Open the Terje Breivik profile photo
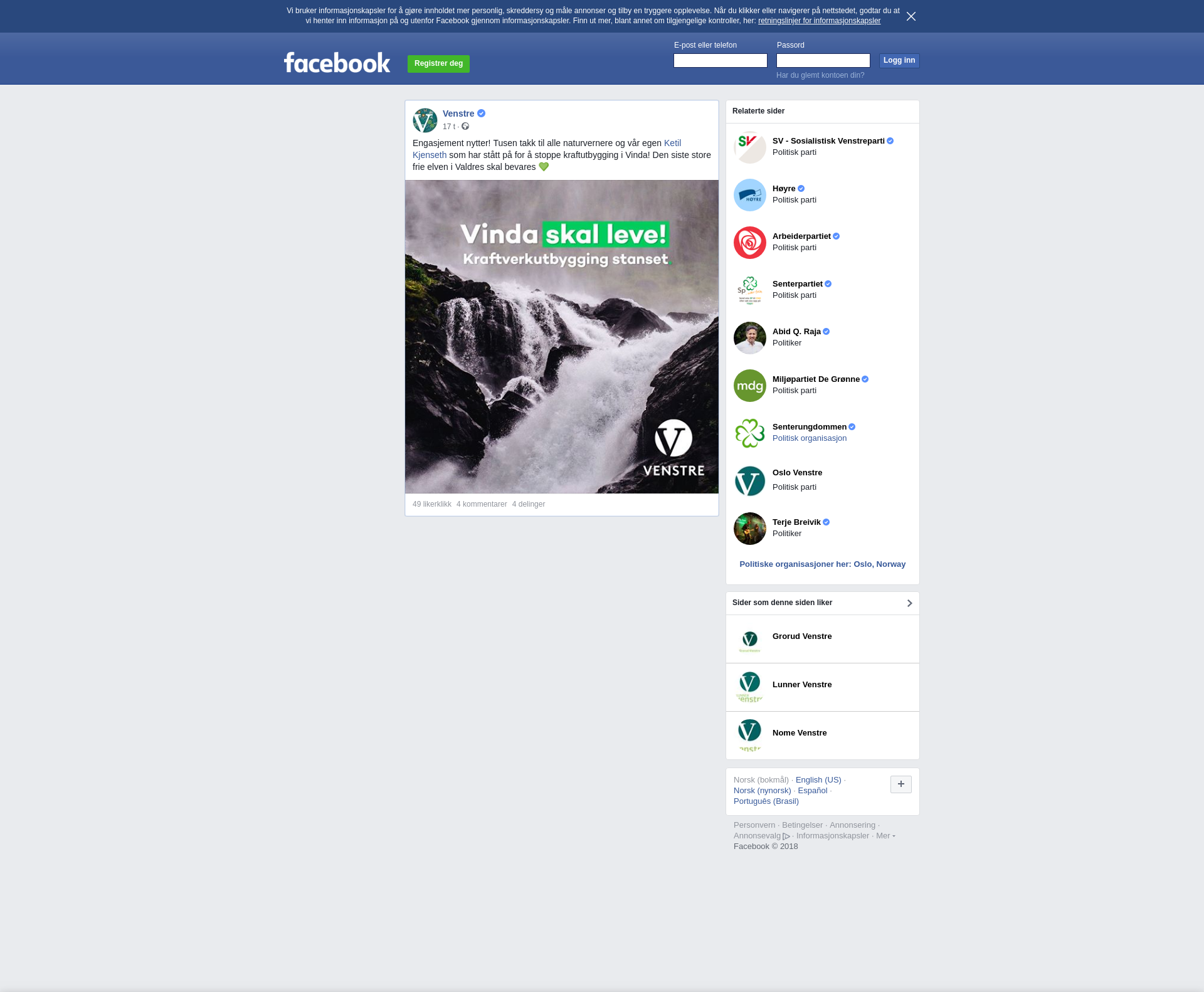 pos(750,529)
